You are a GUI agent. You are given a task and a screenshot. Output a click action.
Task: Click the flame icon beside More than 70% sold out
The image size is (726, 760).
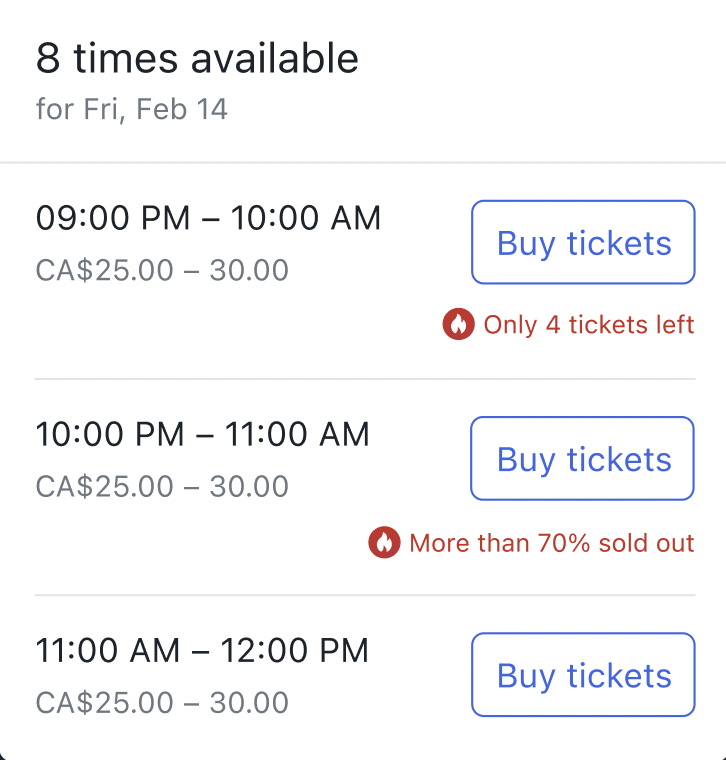384,542
